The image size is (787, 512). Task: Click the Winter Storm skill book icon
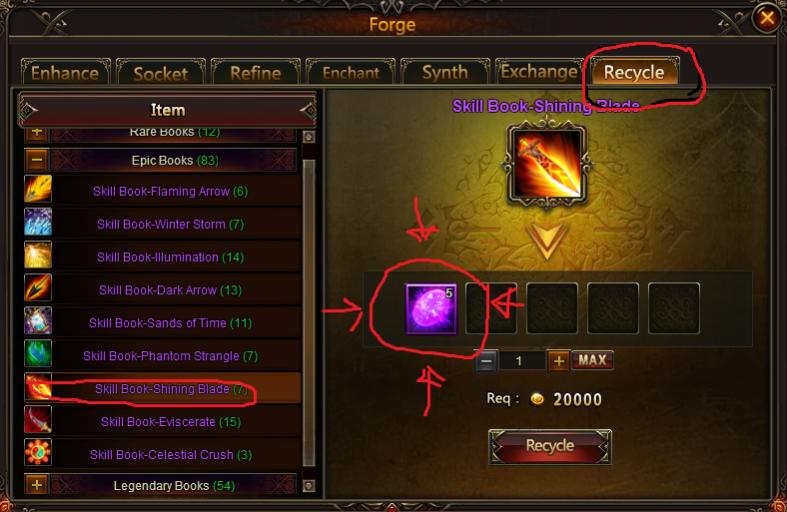pyautogui.click(x=38, y=222)
